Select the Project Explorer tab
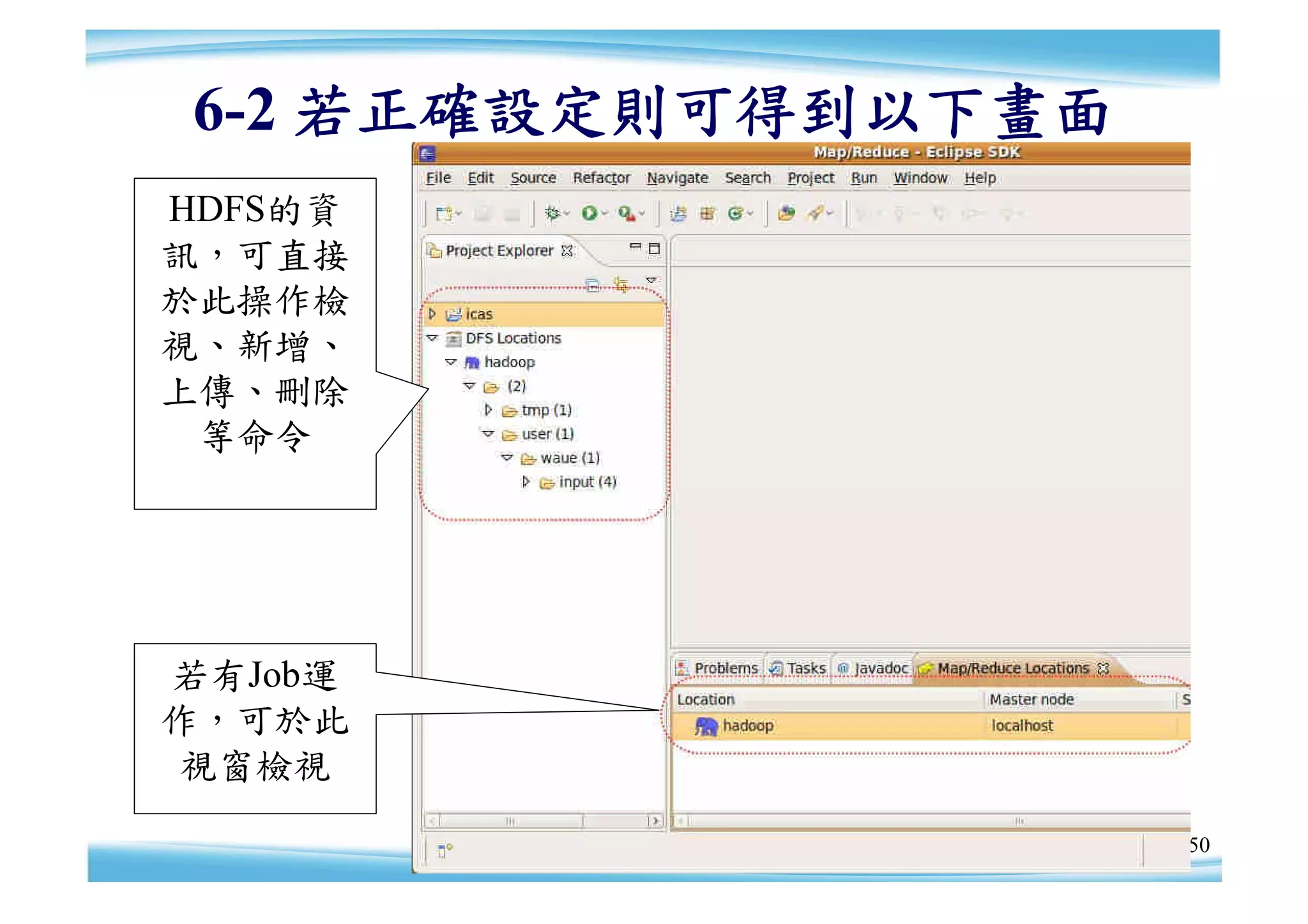Screen dimensions: 1308x924 click(499, 251)
